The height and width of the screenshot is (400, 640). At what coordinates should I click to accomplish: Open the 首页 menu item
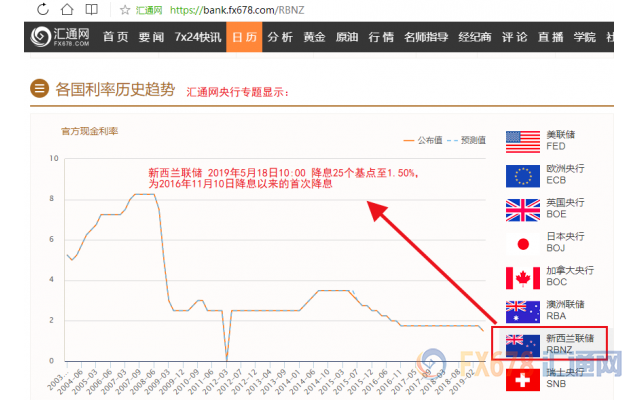tap(116, 37)
